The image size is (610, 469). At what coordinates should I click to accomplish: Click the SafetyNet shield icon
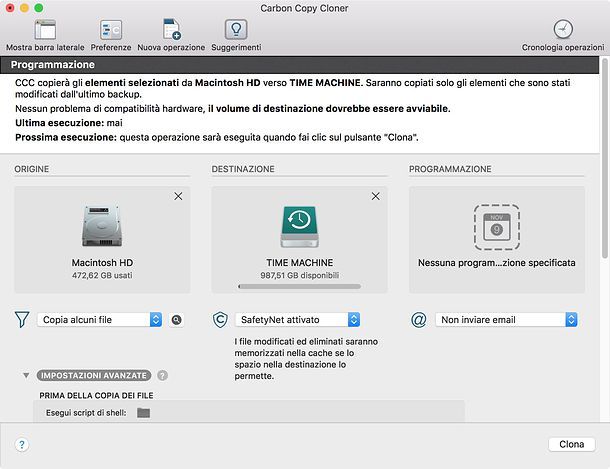tap(220, 320)
